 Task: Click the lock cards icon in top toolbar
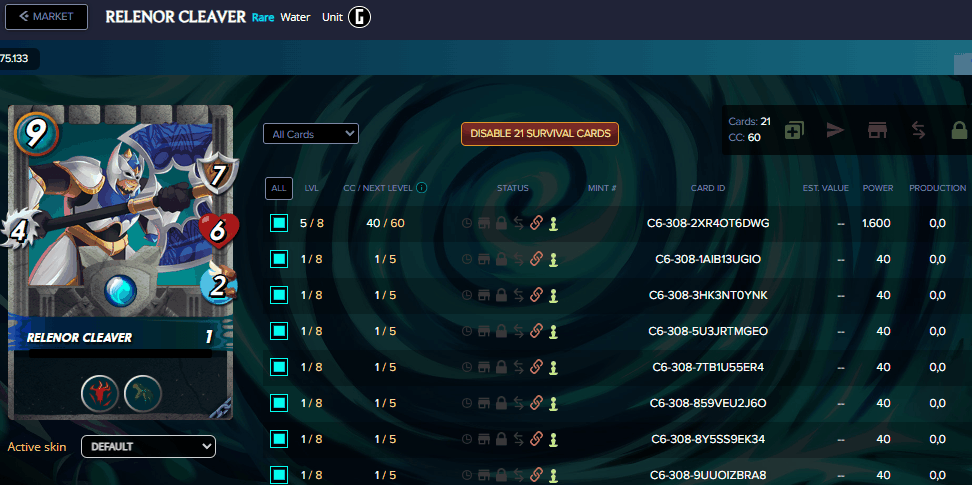click(959, 130)
